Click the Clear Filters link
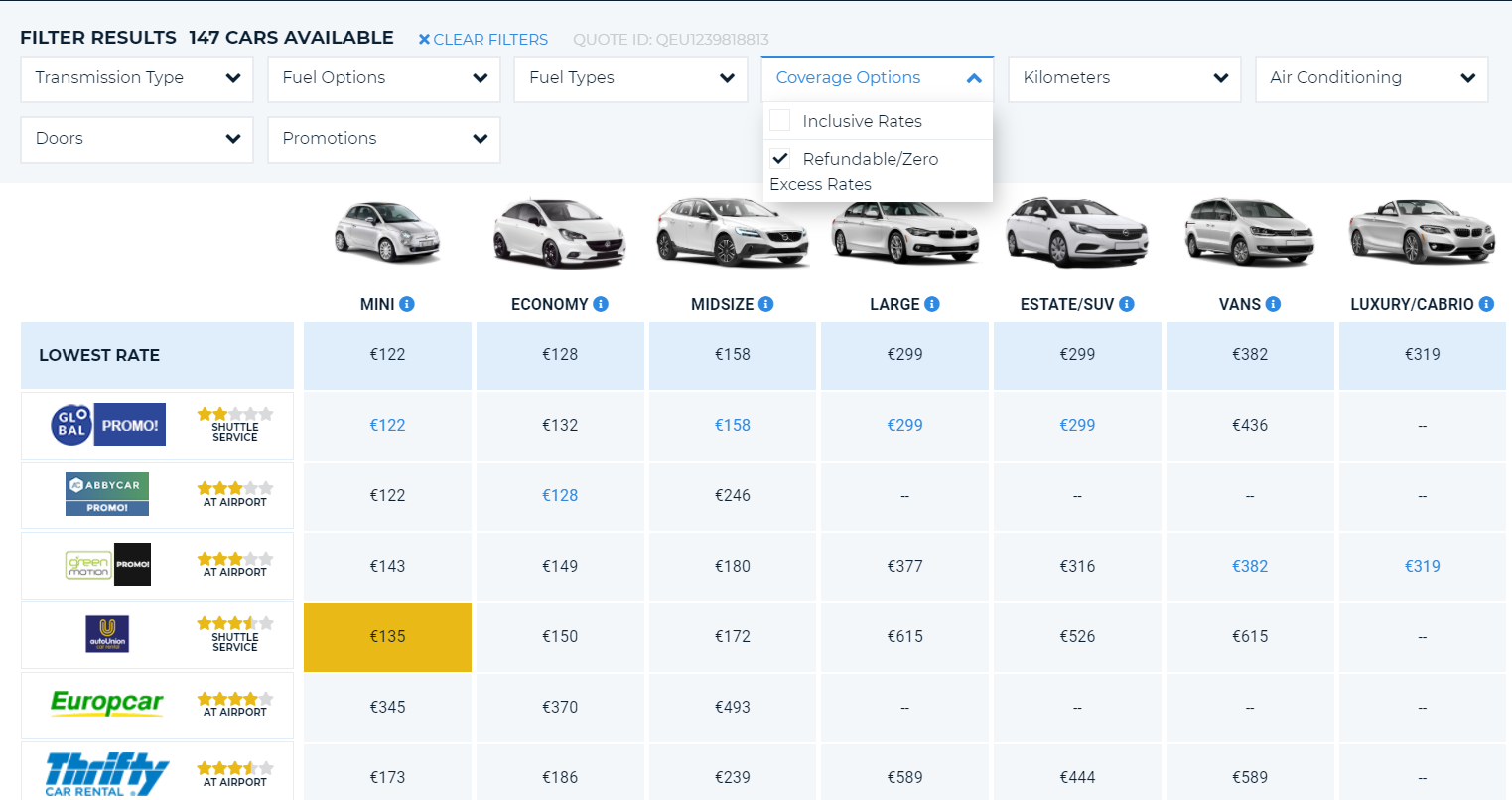The height and width of the screenshot is (800, 1512). pyautogui.click(x=483, y=40)
